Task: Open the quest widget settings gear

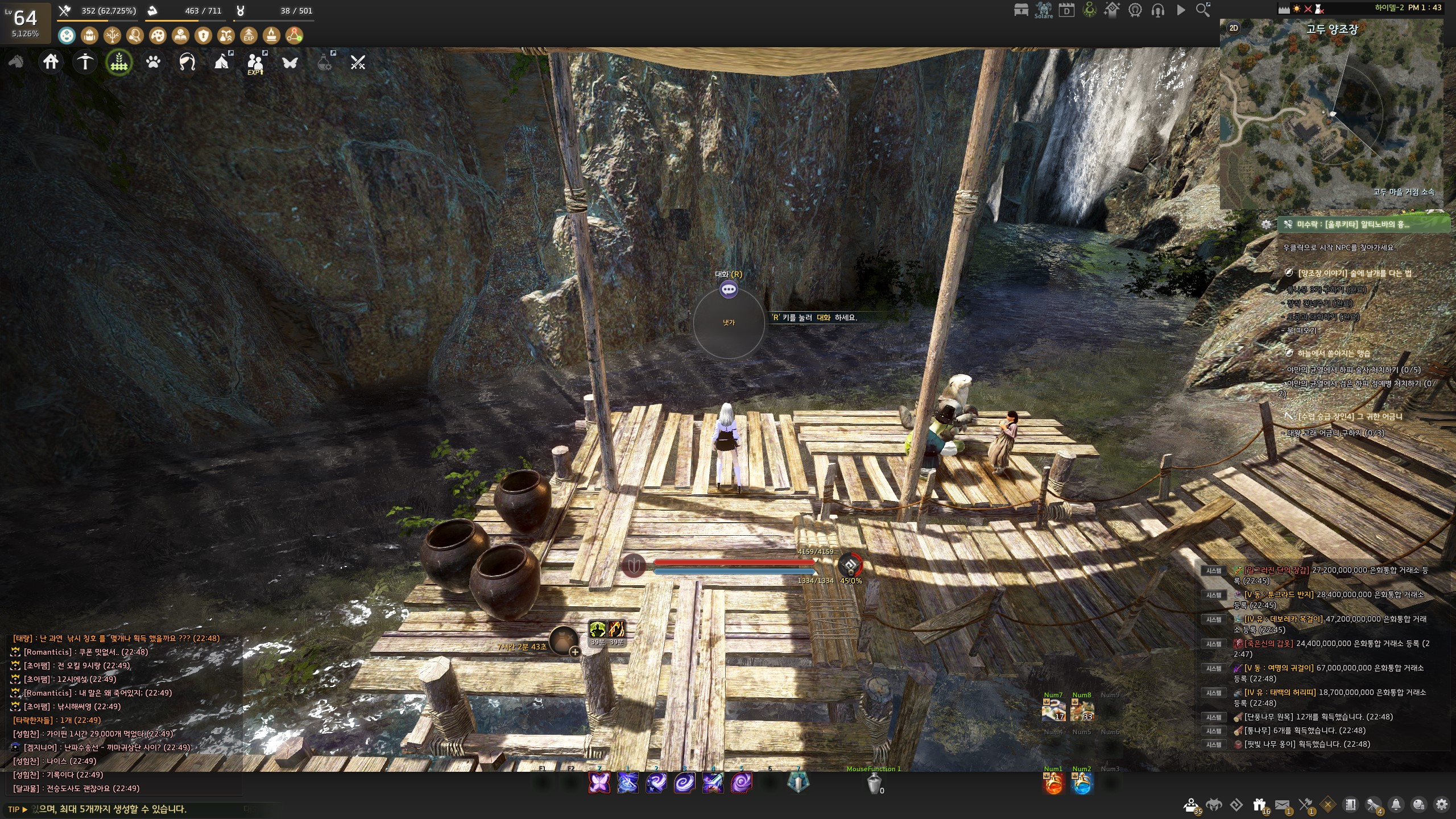Action: click(x=1266, y=225)
